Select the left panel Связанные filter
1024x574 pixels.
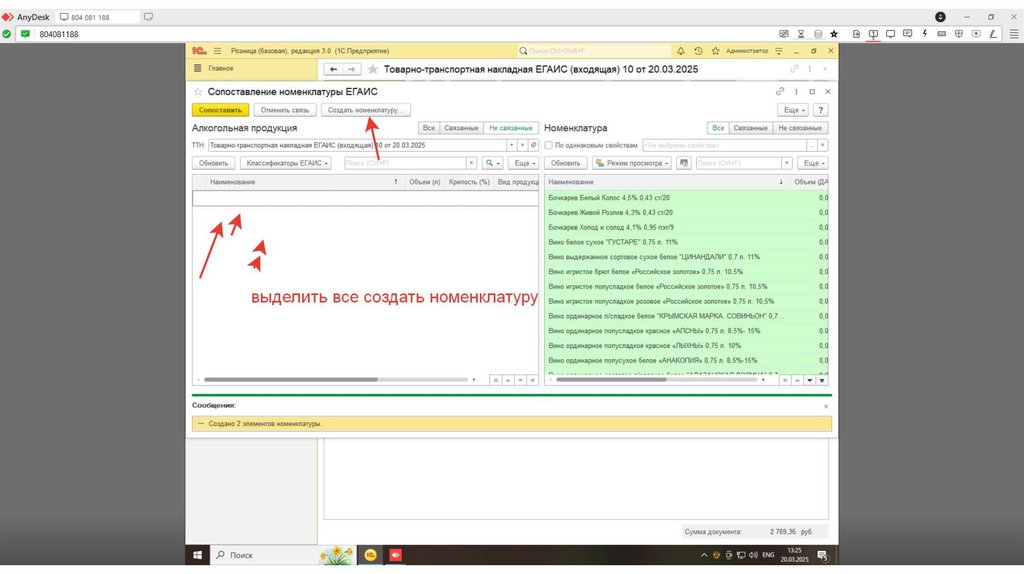tap(461, 128)
